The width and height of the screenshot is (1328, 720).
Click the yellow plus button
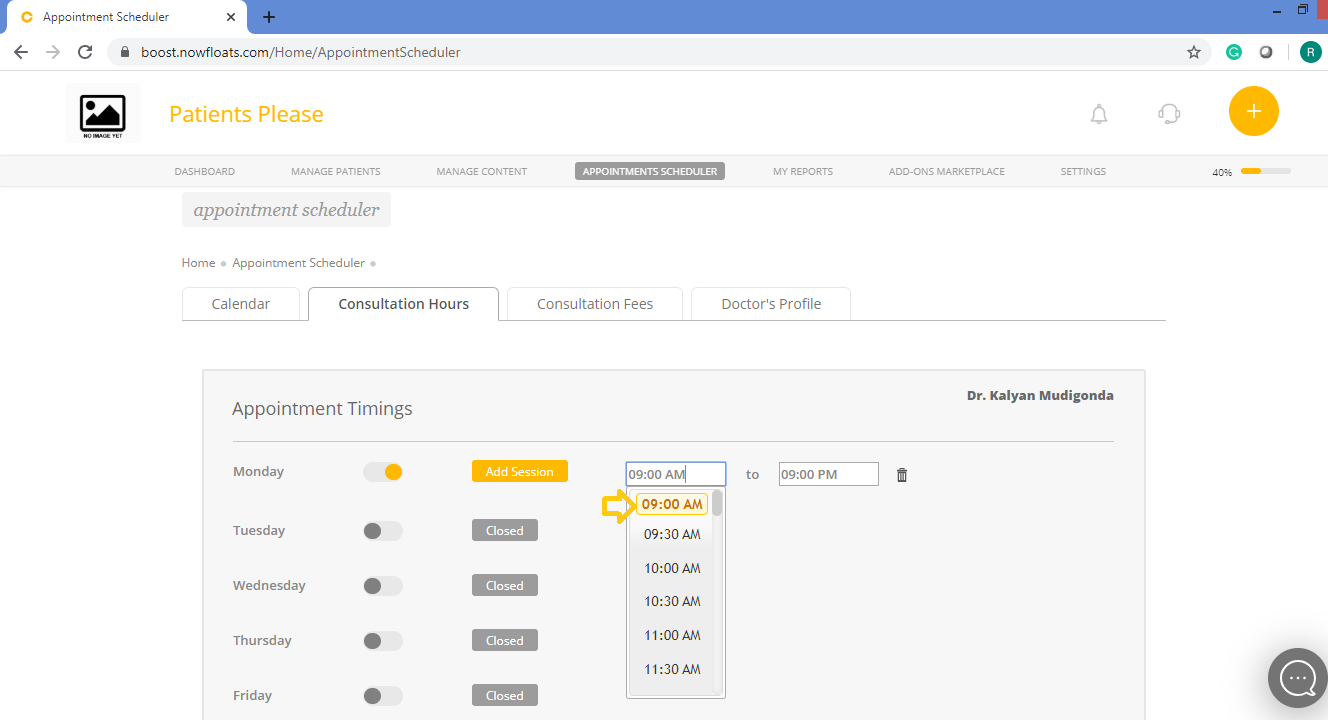click(1254, 111)
